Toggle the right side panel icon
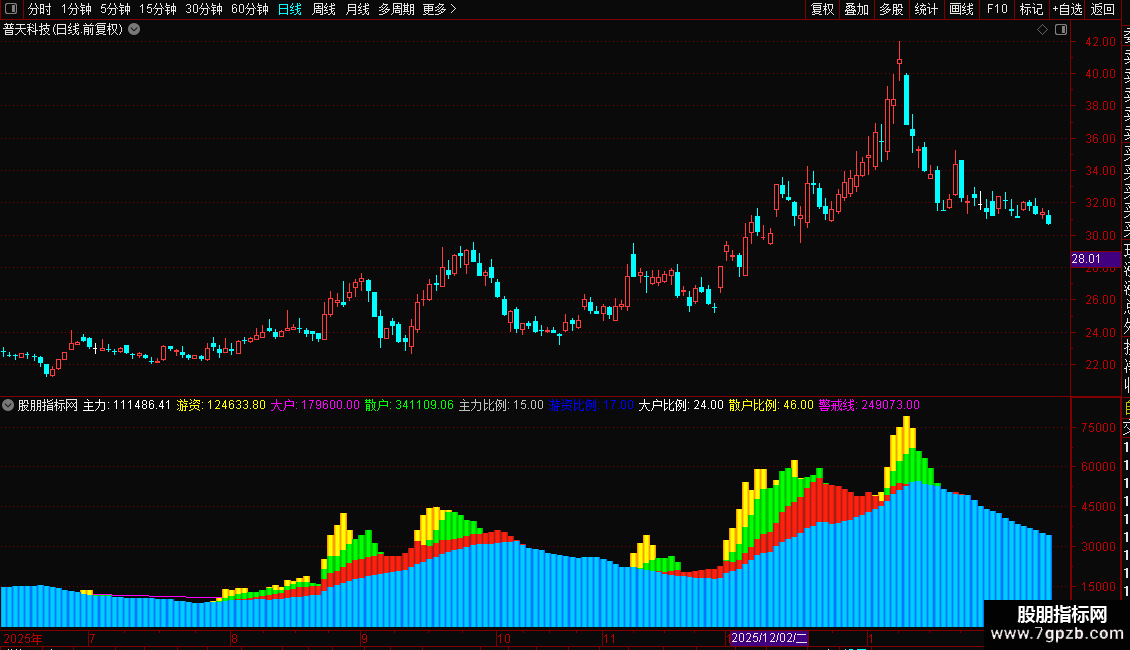1130x650 pixels. (1061, 30)
